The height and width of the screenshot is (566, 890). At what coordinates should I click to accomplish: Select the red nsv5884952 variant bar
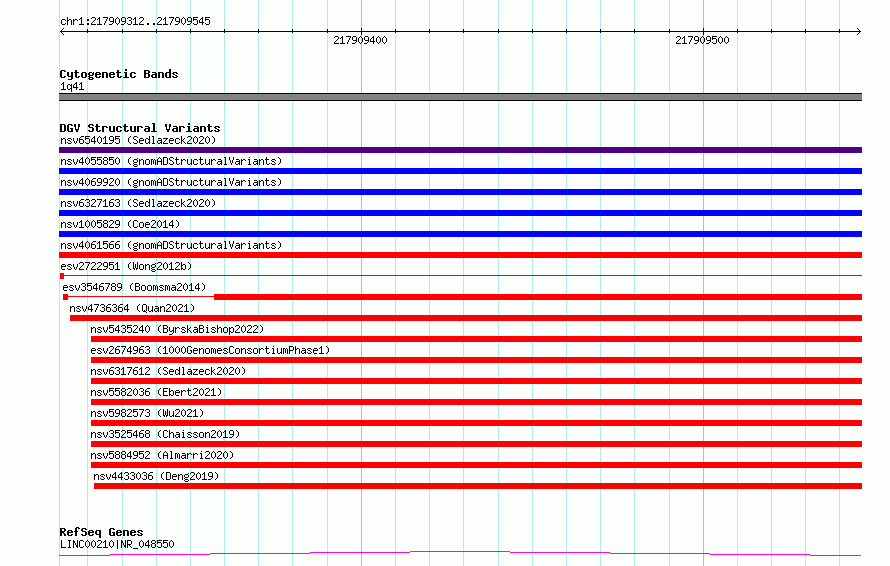[x=476, y=465]
